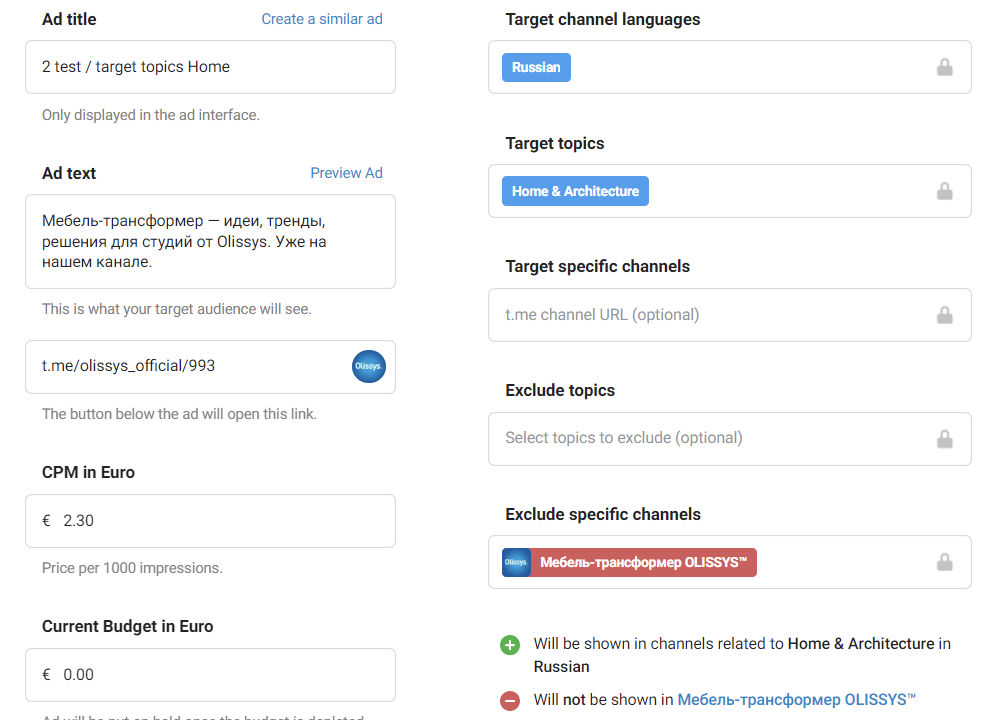Select the Russian language tag
The height and width of the screenshot is (720, 1000).
tap(536, 68)
